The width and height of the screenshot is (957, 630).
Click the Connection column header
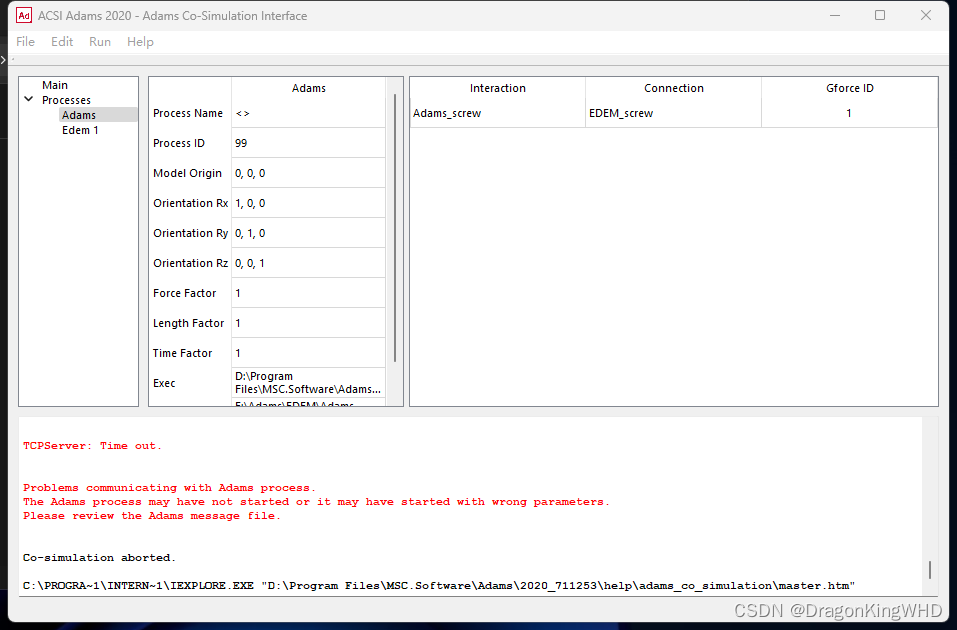[x=673, y=88]
